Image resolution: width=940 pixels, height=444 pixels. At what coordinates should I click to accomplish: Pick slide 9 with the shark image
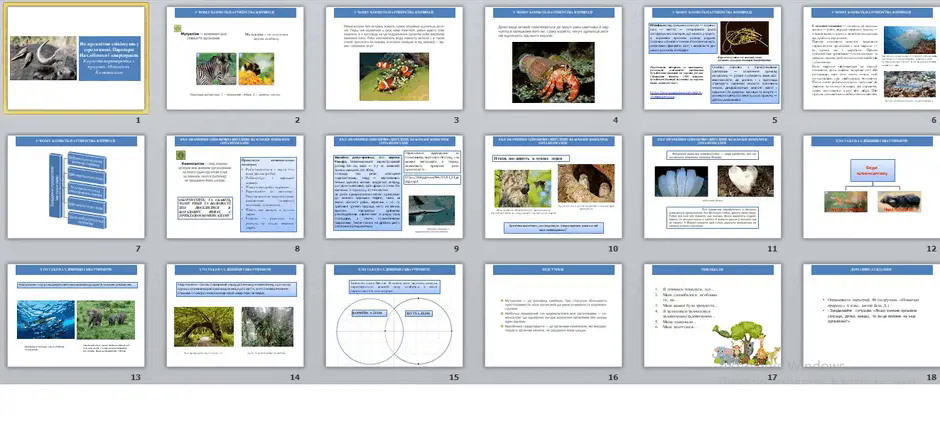[394, 187]
